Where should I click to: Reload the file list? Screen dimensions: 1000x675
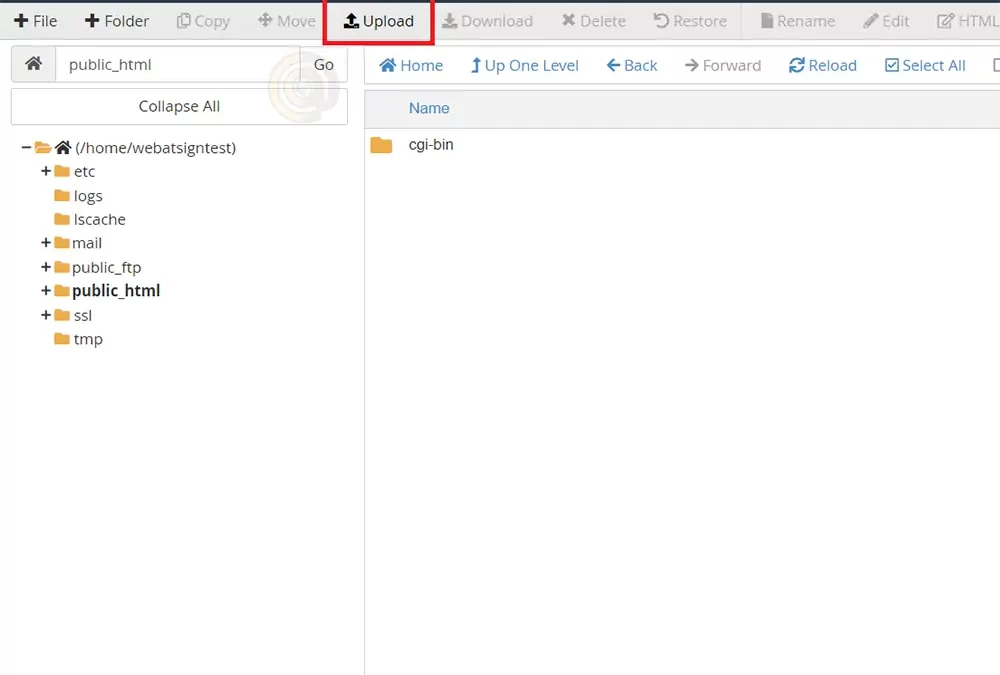(x=822, y=65)
